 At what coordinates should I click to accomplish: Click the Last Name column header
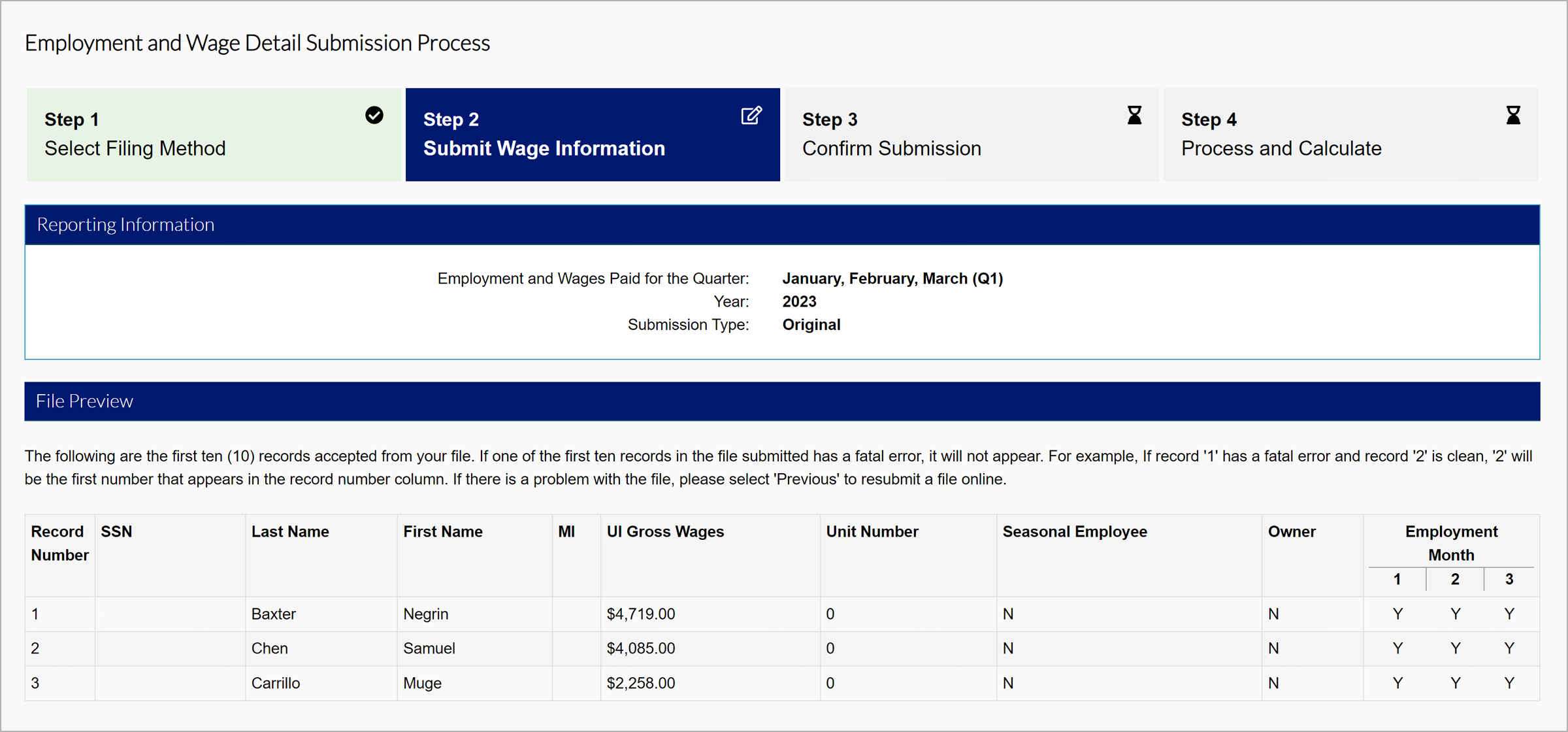tap(290, 532)
